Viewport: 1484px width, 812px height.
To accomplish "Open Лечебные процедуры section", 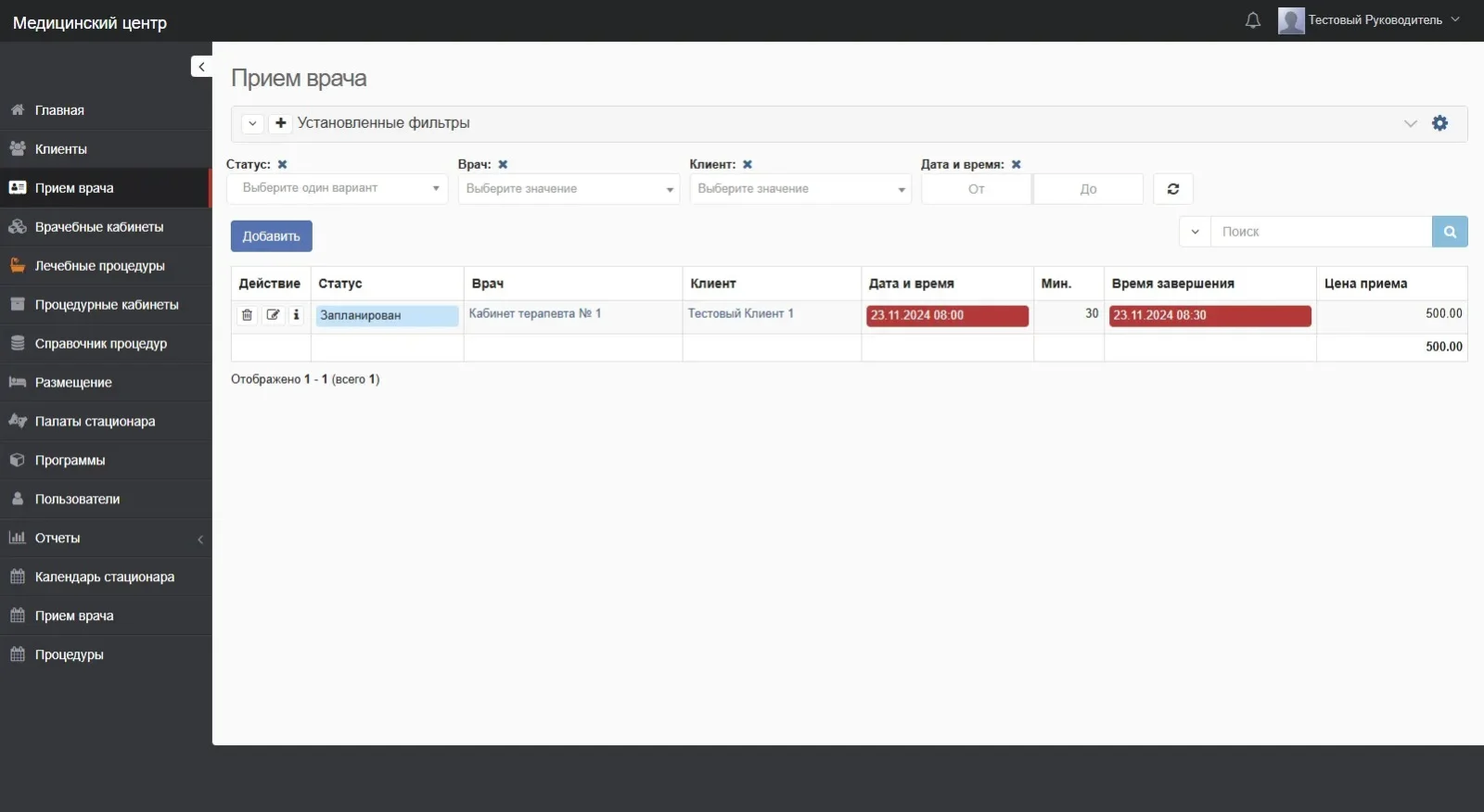I will click(99, 266).
